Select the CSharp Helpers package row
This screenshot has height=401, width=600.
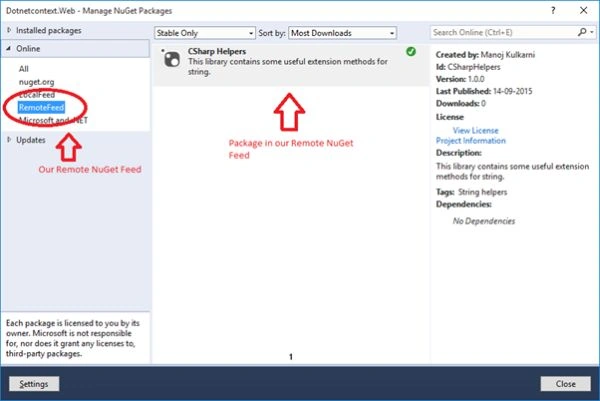coord(291,65)
